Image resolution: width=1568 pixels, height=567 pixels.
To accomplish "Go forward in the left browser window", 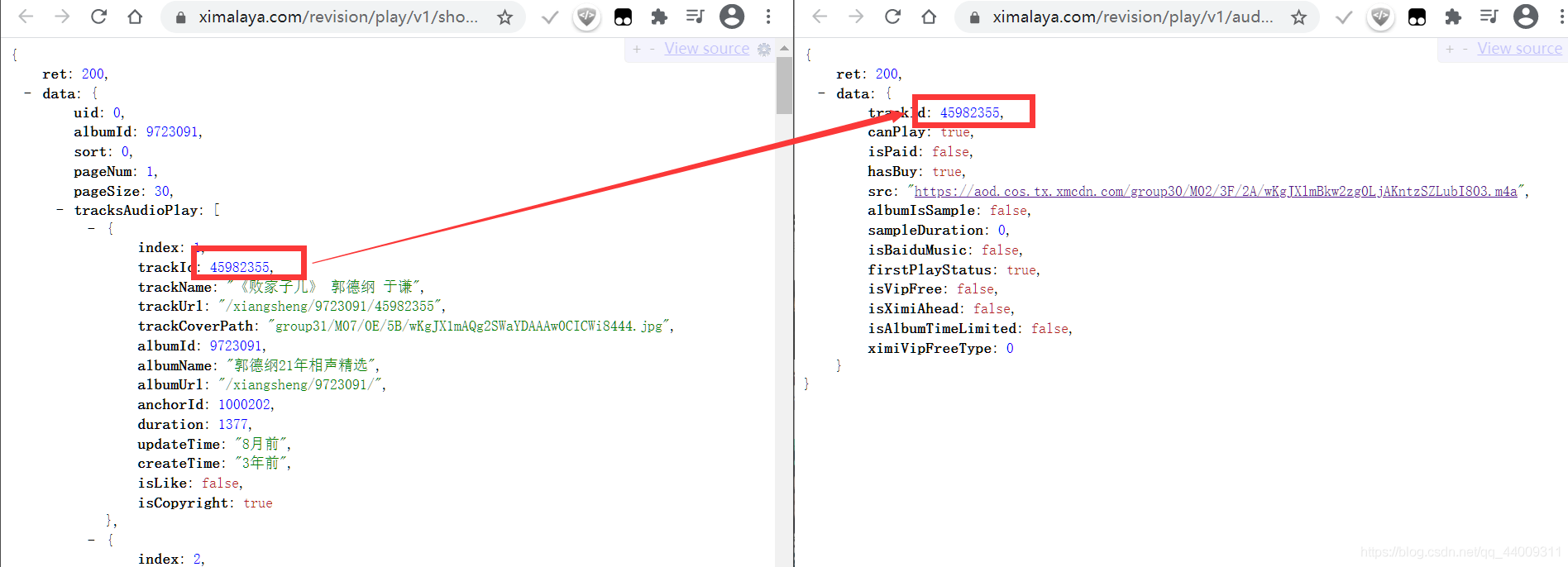I will [x=62, y=17].
